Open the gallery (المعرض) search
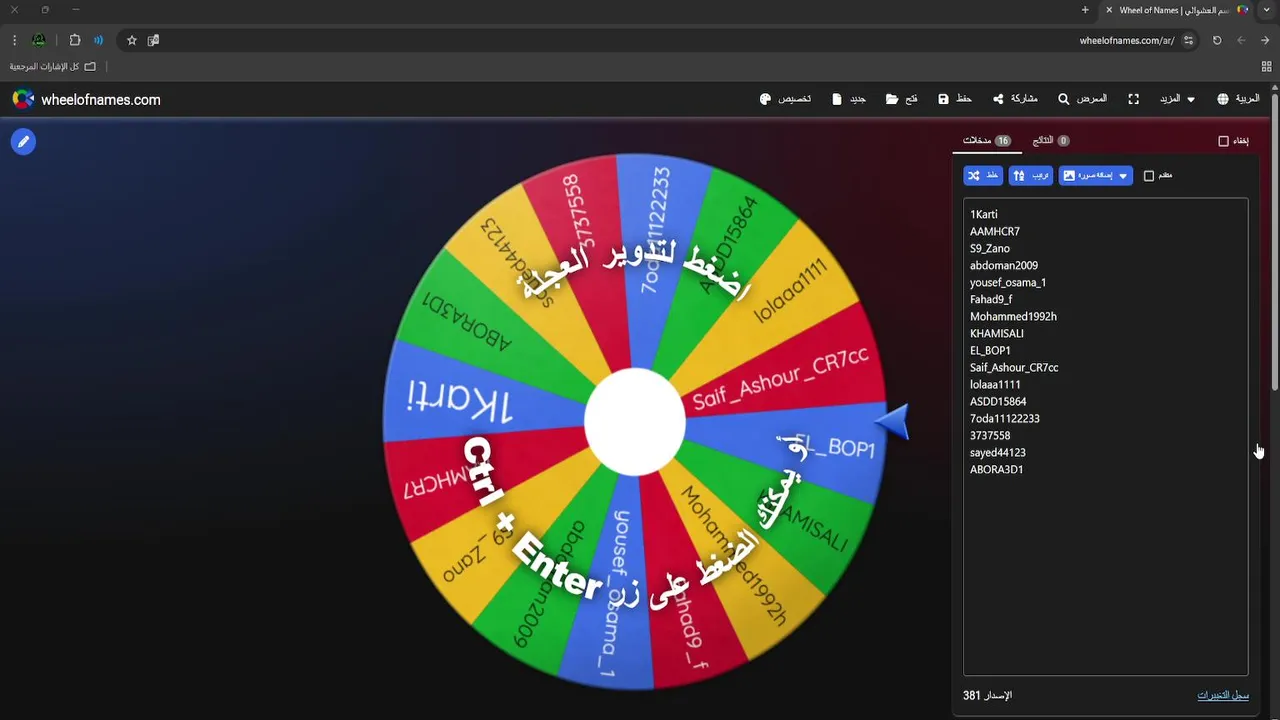Screen dimensions: 1280x720 1083,99
